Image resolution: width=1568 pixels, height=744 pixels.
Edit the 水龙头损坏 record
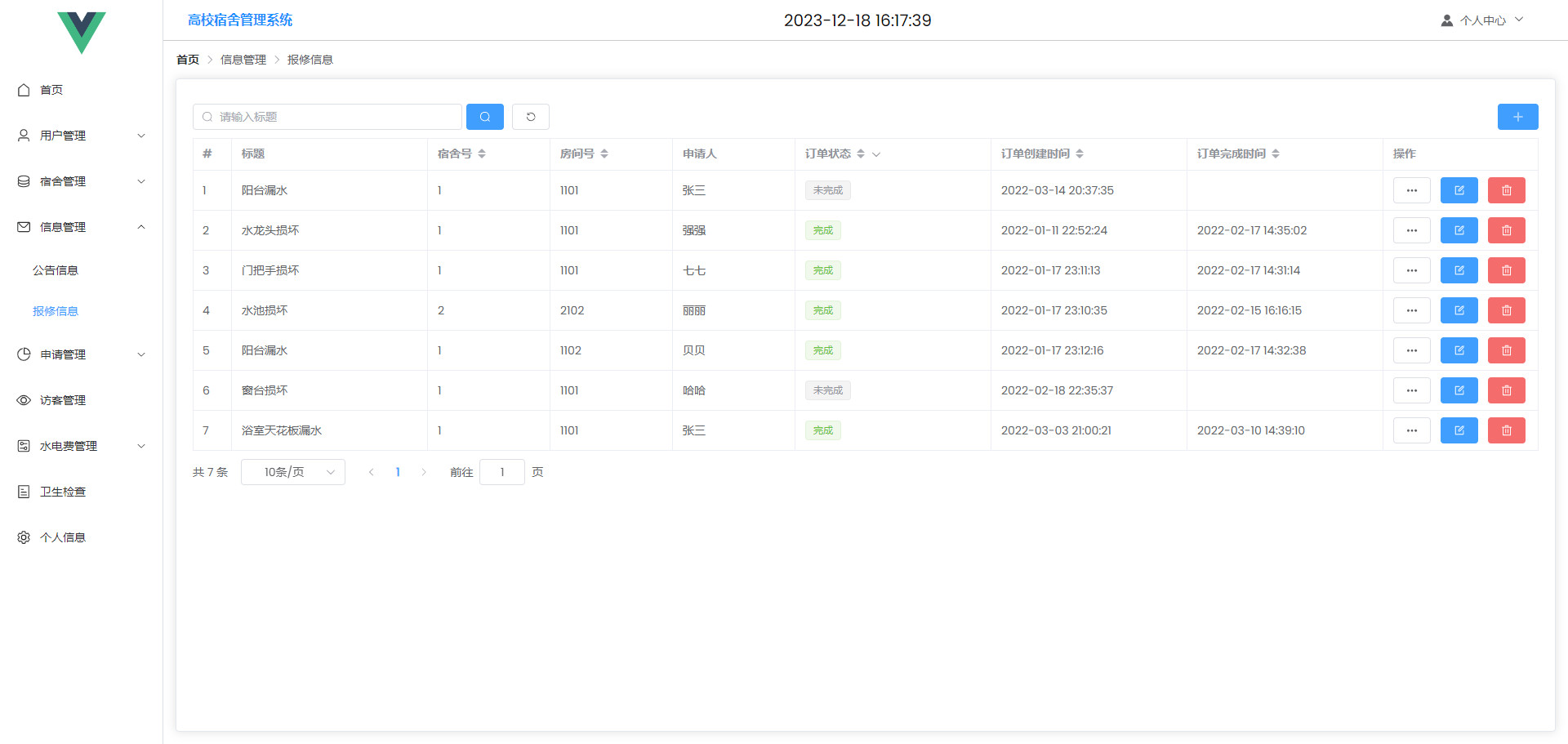tap(1459, 230)
